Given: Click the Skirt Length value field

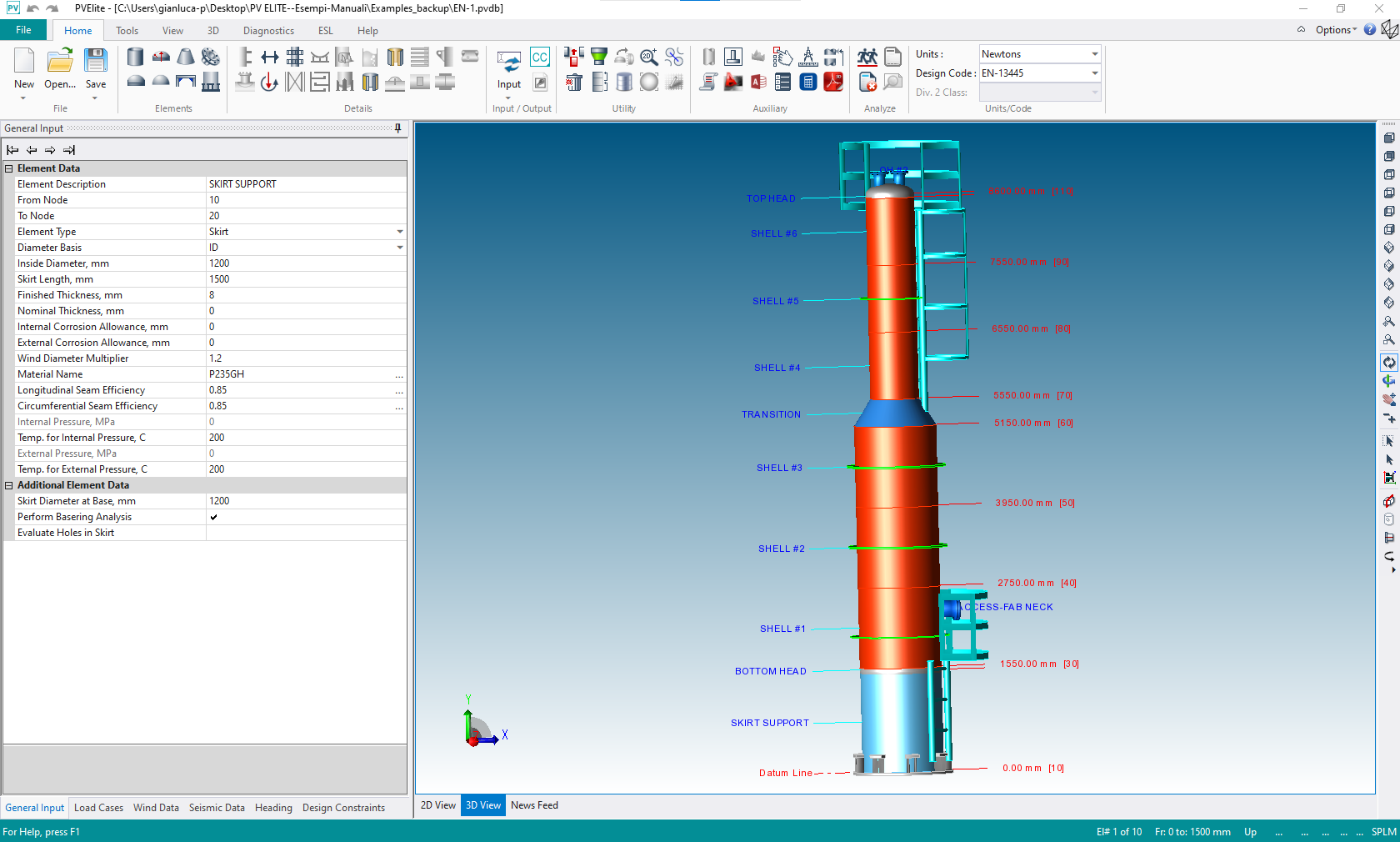Looking at the screenshot, I should point(304,279).
